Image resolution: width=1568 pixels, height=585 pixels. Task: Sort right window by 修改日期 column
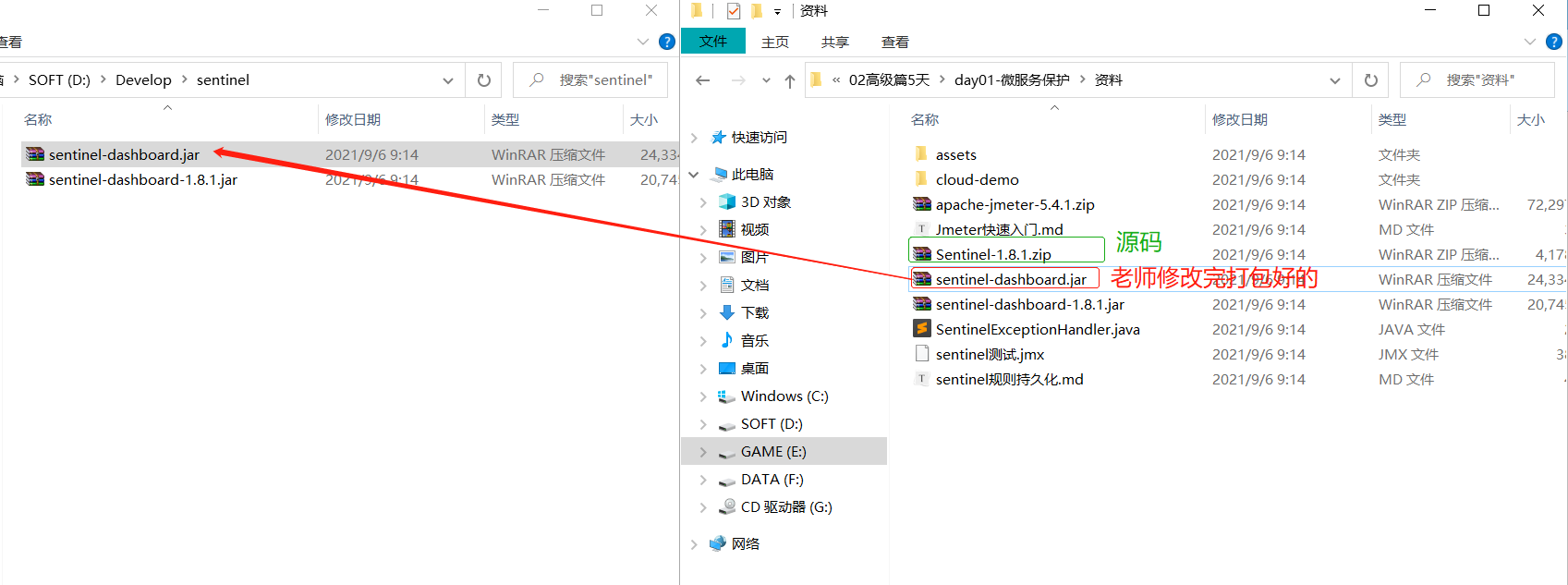tap(1240, 119)
